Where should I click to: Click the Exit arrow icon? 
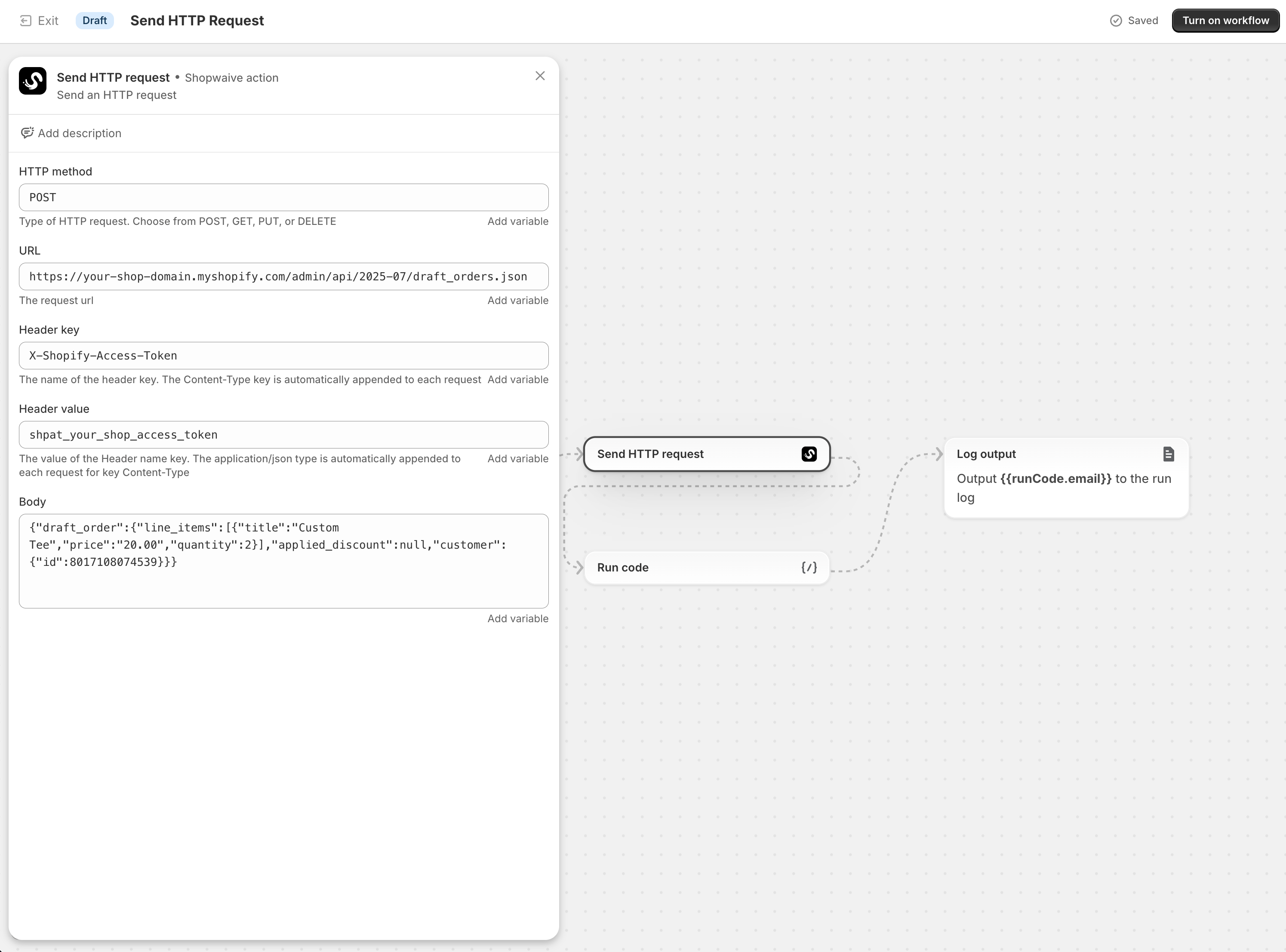coord(25,21)
